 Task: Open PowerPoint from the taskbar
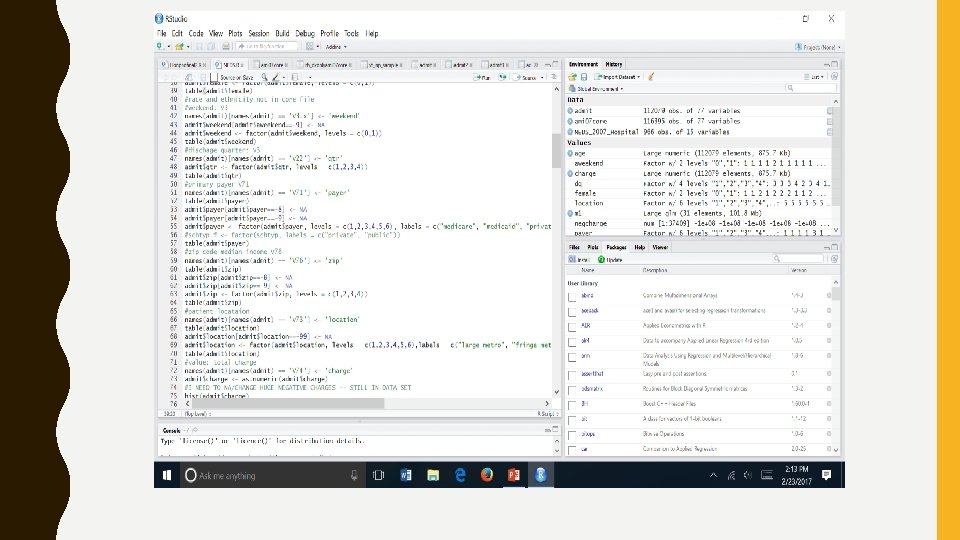coord(514,475)
